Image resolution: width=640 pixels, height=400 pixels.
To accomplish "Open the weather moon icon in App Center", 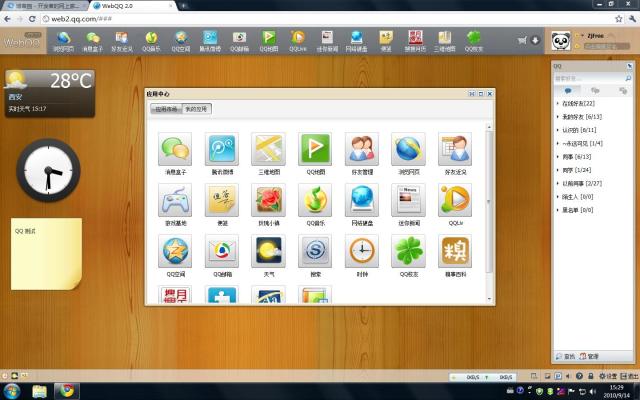I will (269, 251).
